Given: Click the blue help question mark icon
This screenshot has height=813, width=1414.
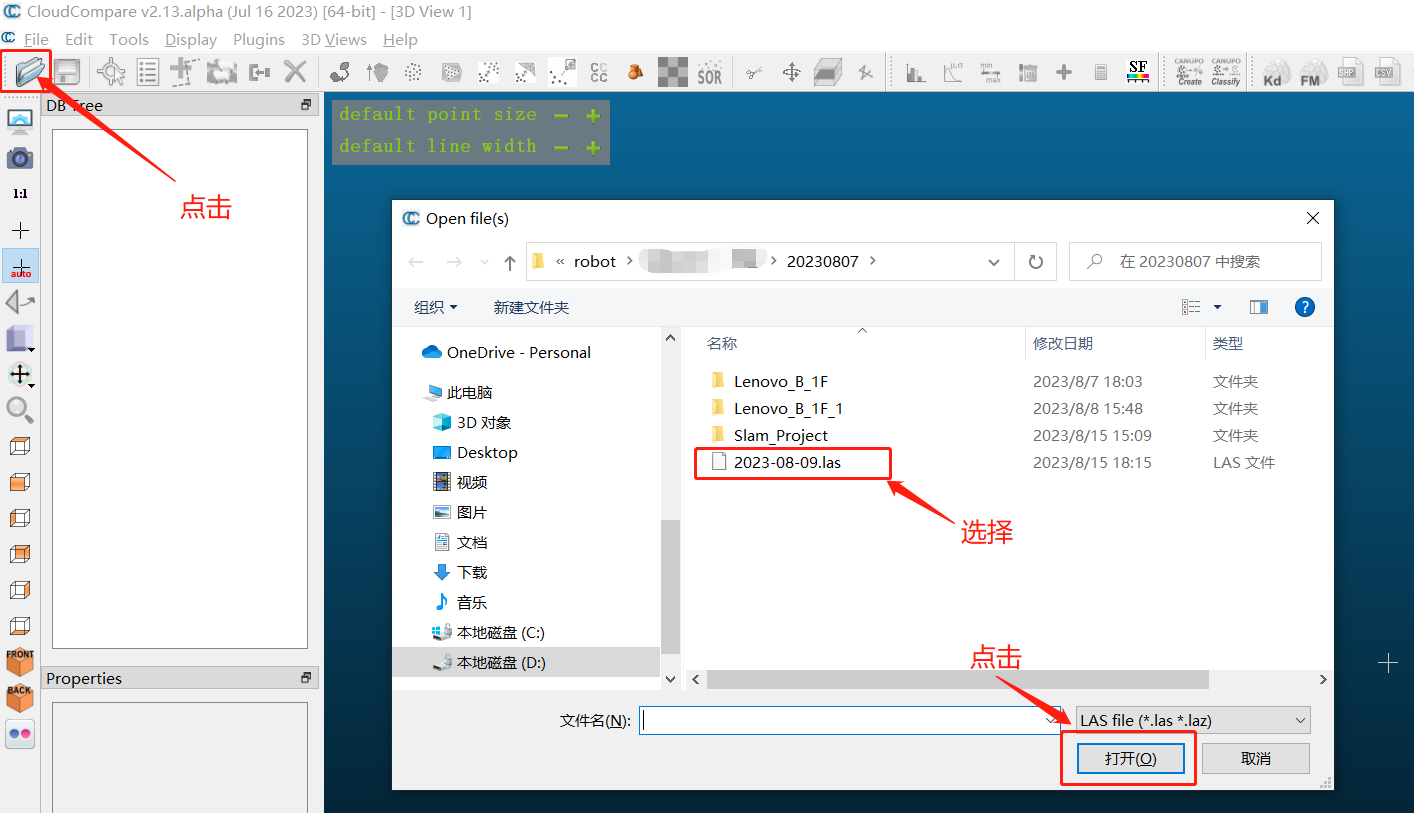Looking at the screenshot, I should pos(1305,307).
